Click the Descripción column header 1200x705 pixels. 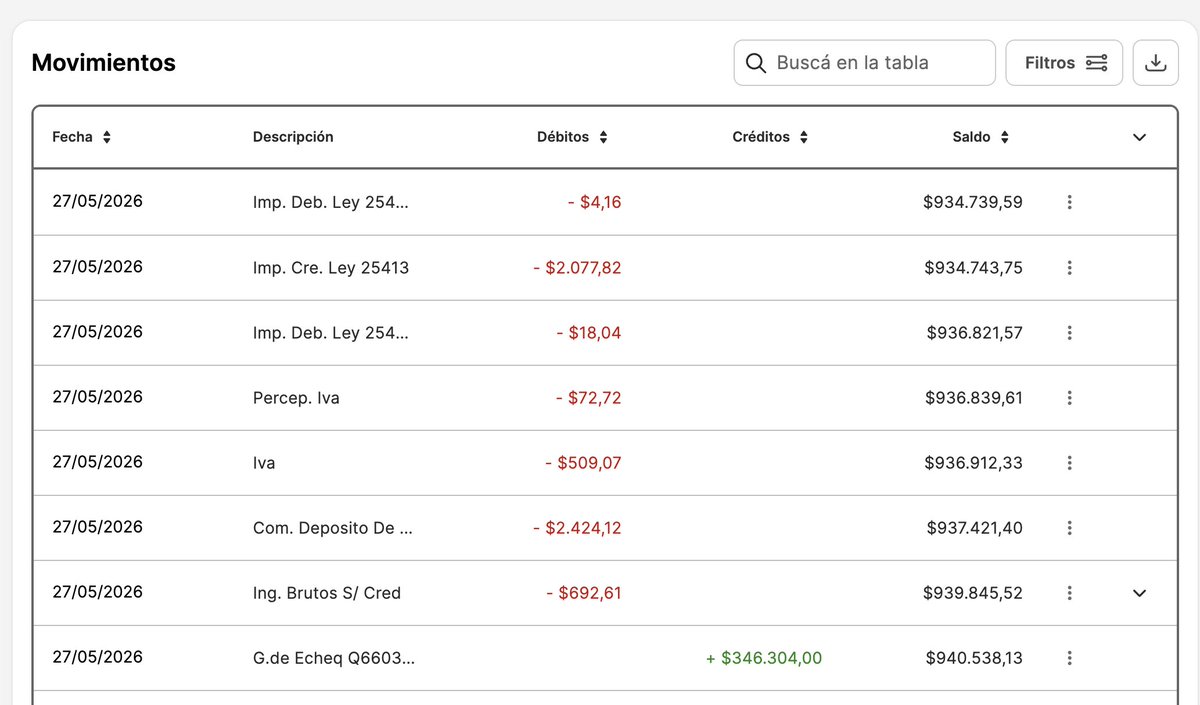tap(293, 137)
